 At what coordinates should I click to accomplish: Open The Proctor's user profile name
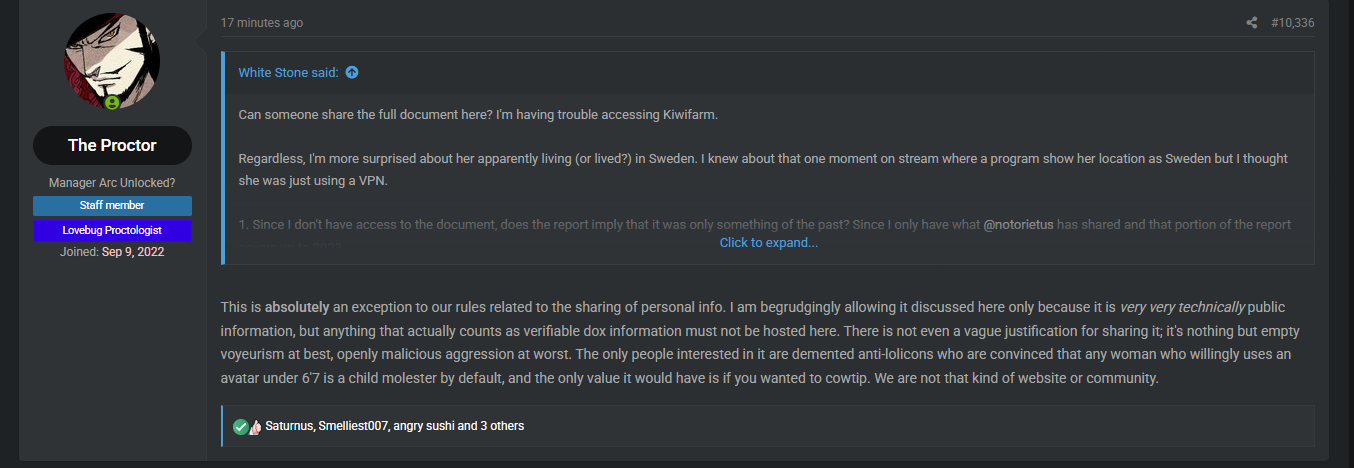(112, 145)
